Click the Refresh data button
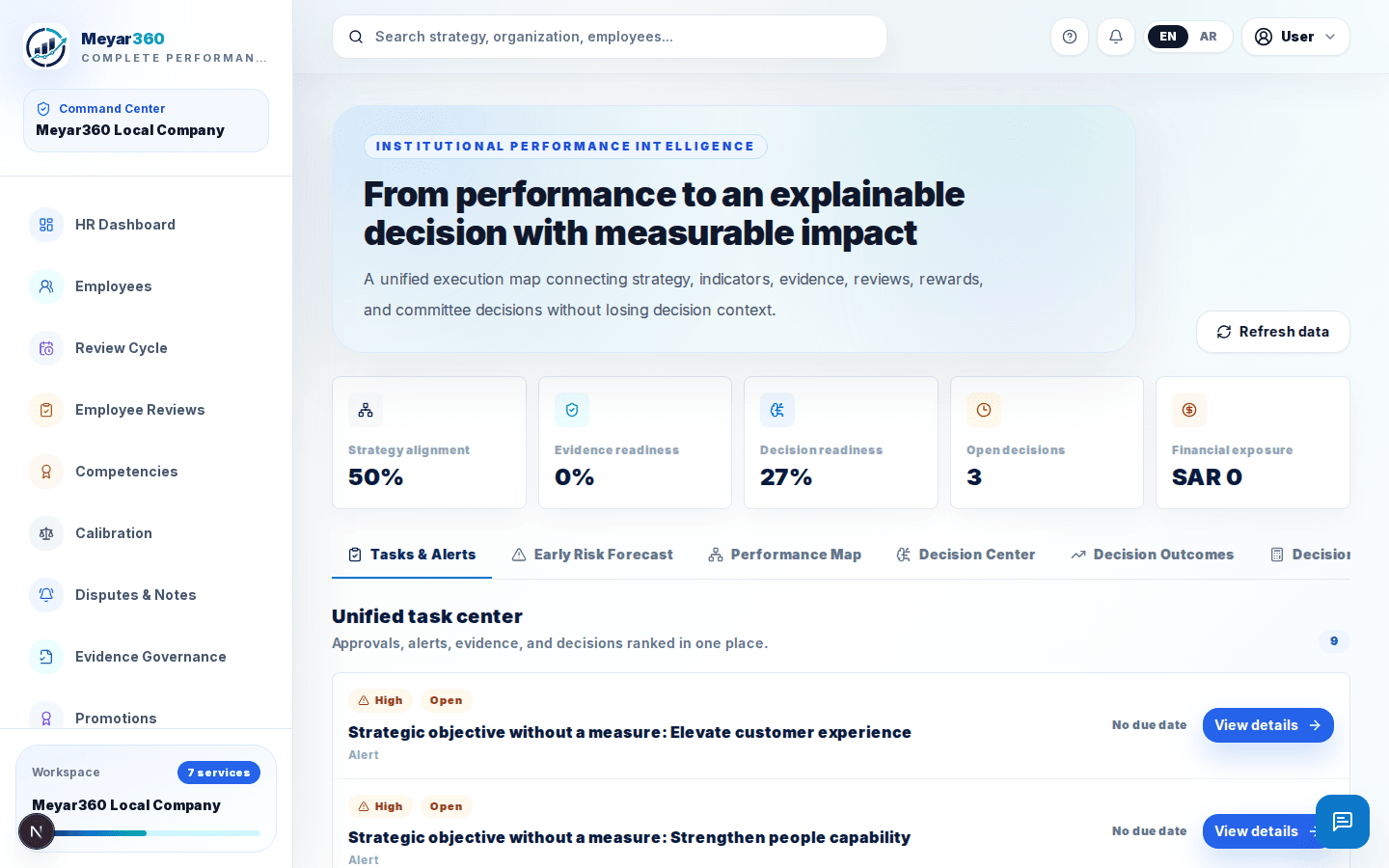The width and height of the screenshot is (1389, 868). pyautogui.click(x=1272, y=332)
